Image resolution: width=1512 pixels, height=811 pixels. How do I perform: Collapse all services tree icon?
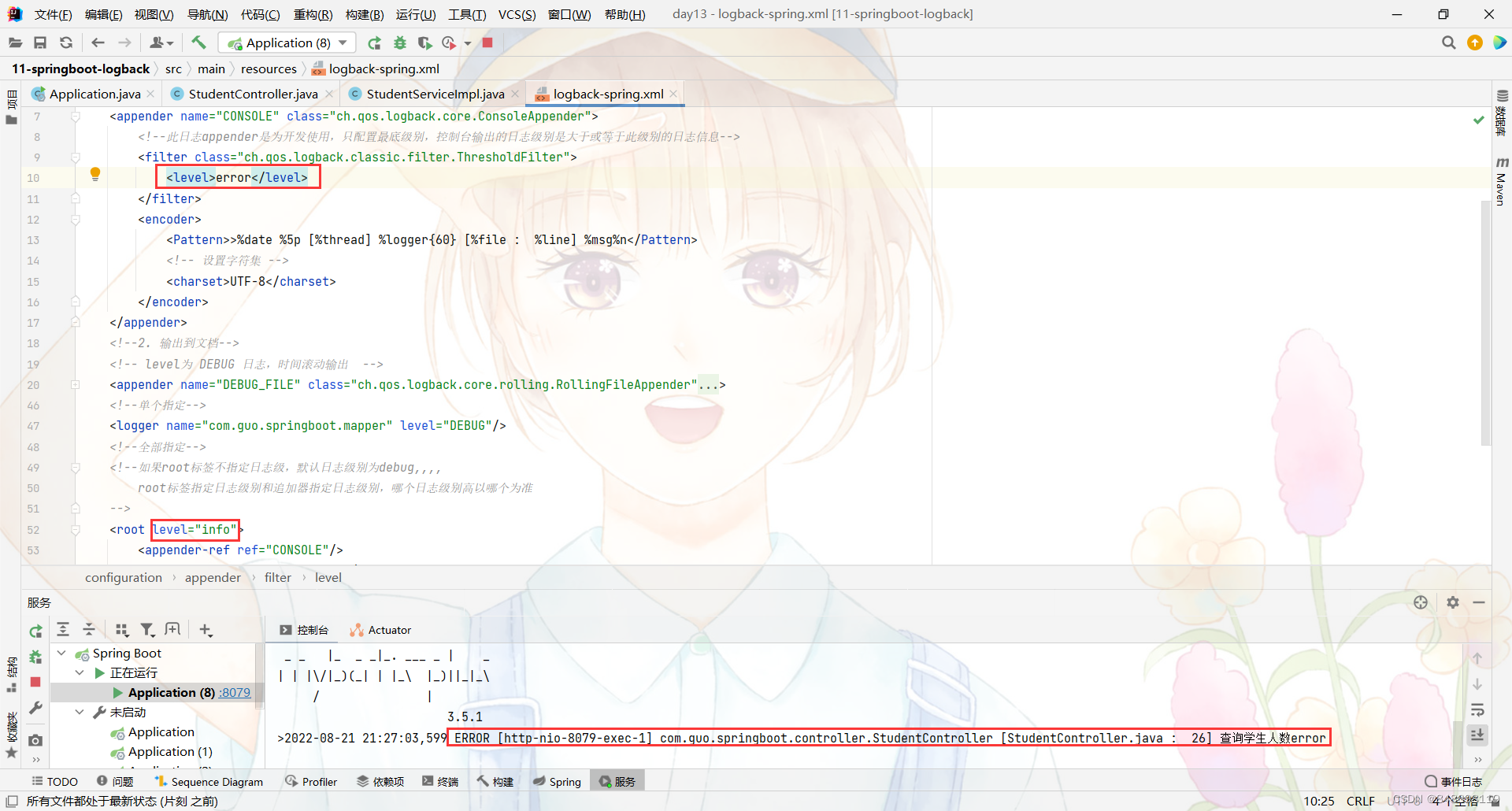pyautogui.click(x=89, y=629)
